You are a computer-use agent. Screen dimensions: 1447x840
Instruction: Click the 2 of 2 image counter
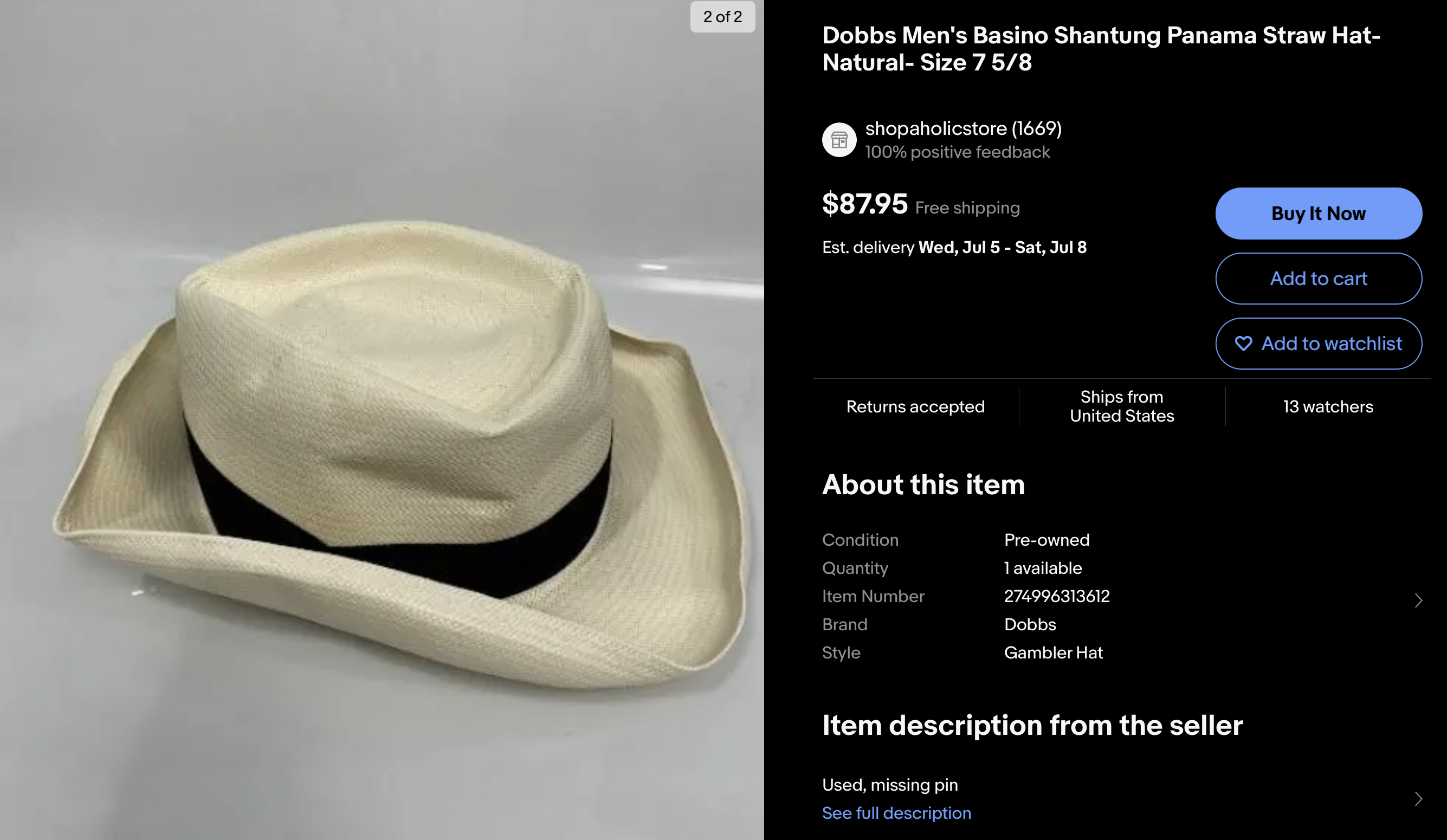click(722, 17)
